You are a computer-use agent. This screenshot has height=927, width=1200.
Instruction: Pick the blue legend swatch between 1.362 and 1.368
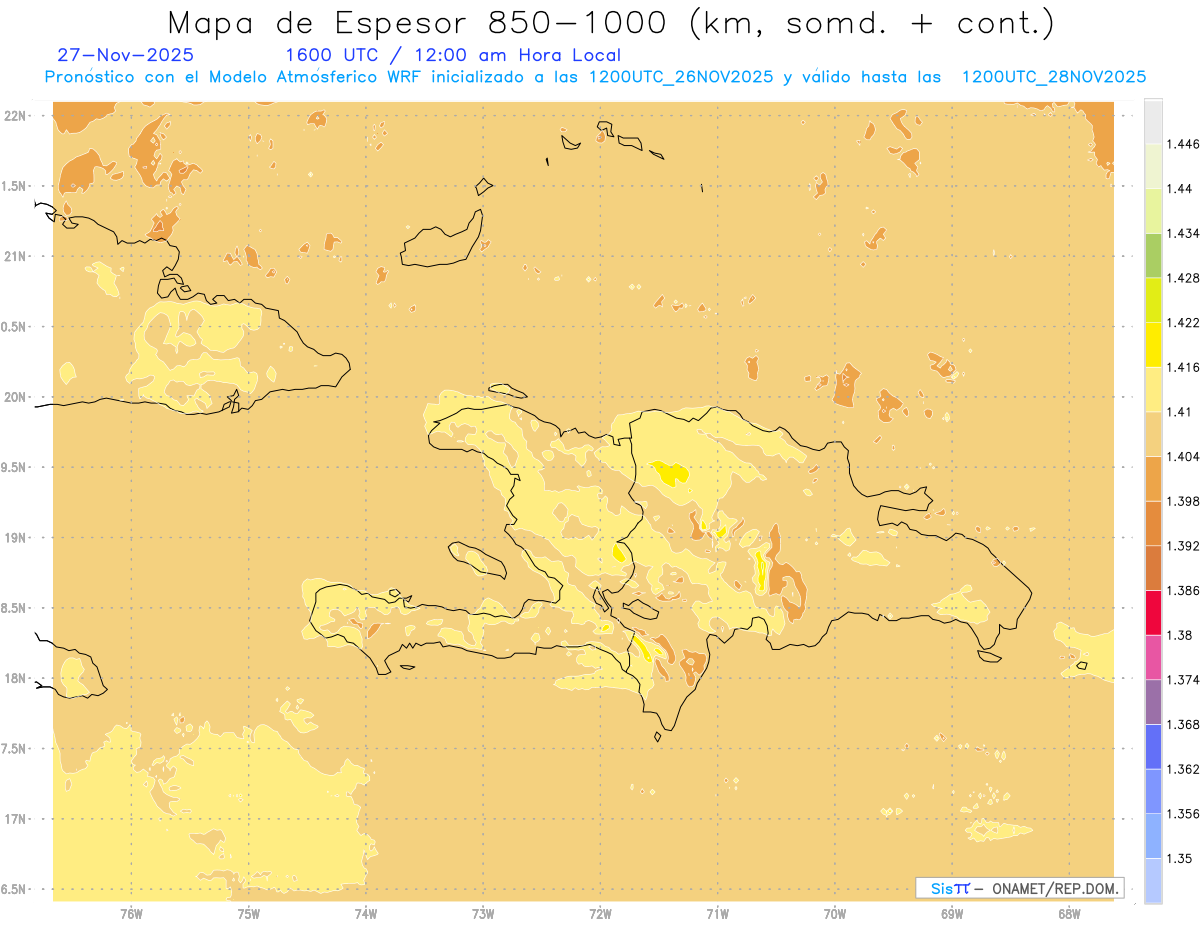point(1153,747)
